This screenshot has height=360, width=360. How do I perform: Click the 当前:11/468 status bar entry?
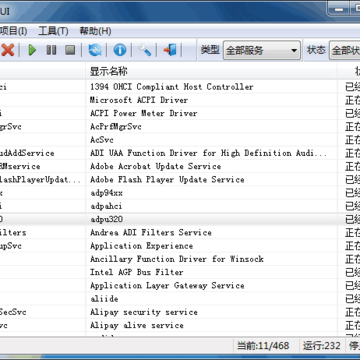pyautogui.click(x=263, y=346)
